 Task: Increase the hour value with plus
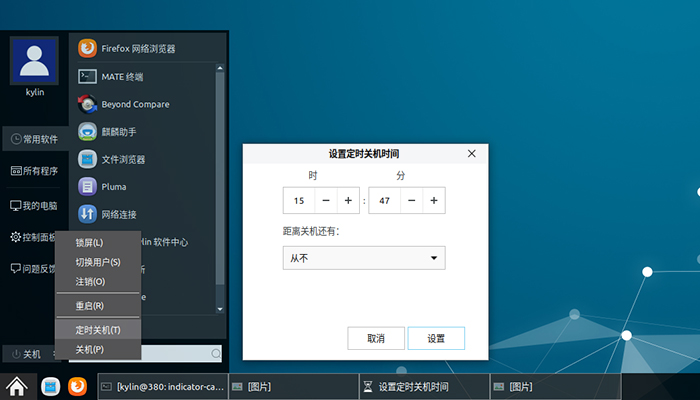348,201
